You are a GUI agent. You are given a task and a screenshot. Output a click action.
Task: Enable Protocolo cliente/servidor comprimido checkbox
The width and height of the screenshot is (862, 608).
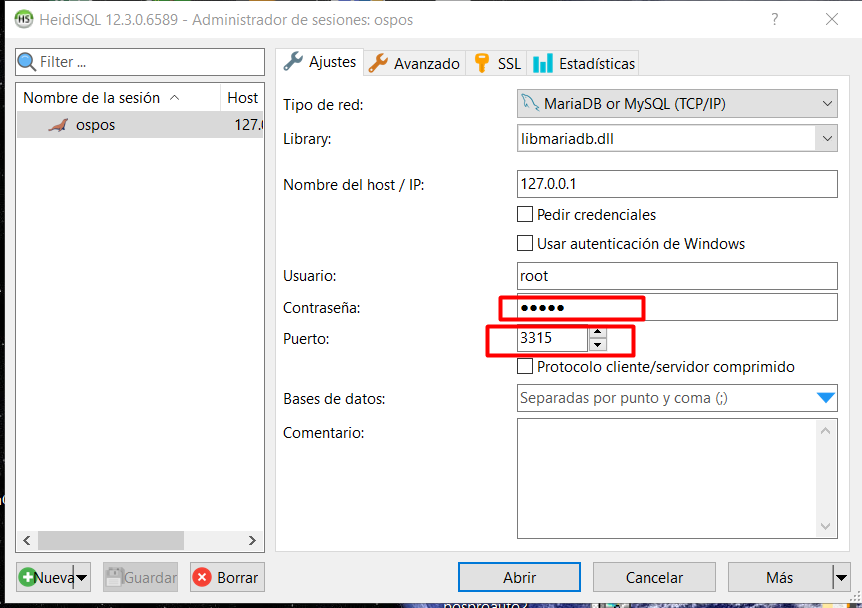[x=525, y=367]
